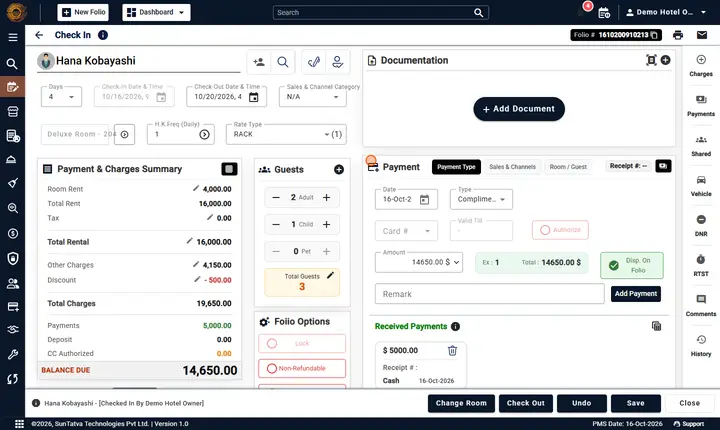Click the Undo button
The image size is (720, 430).
coord(581,403)
